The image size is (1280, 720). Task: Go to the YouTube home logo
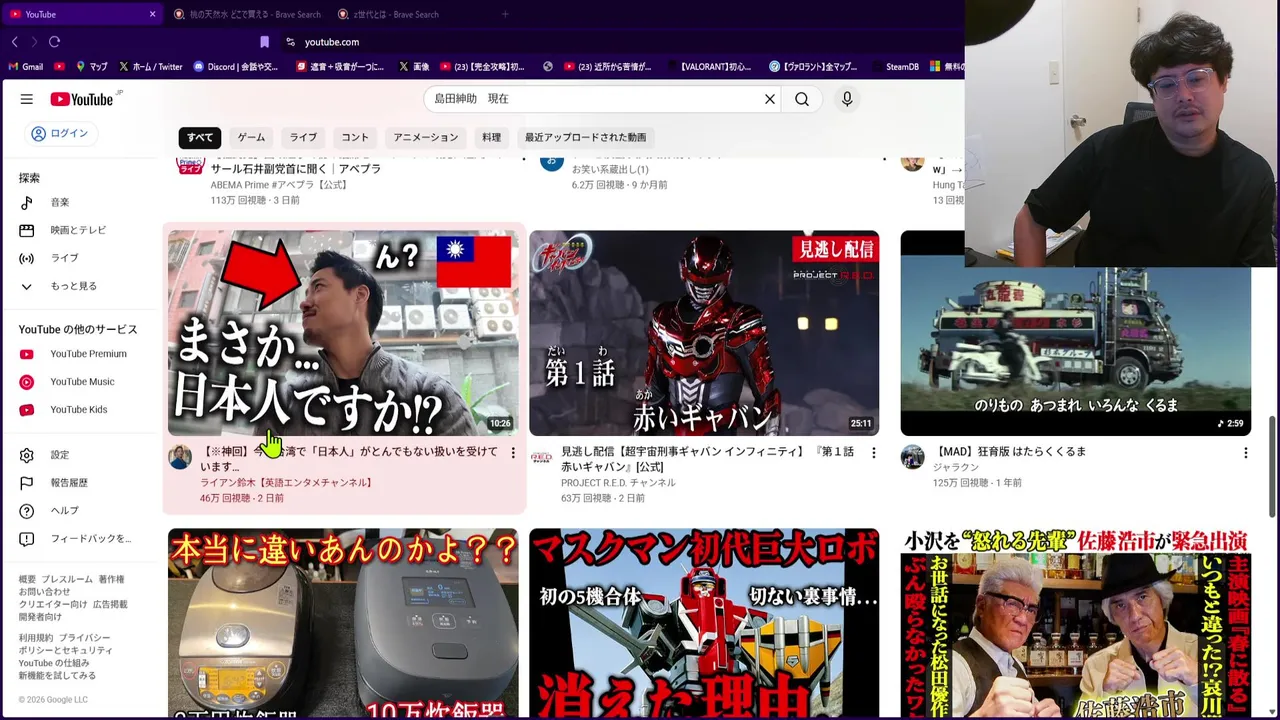(82, 99)
